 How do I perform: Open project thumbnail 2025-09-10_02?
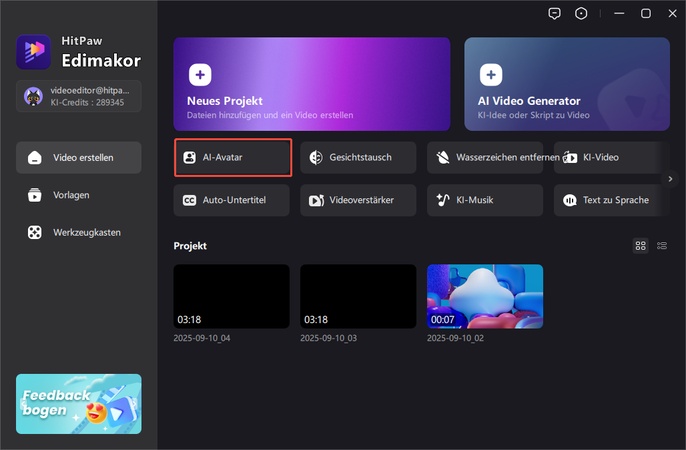pyautogui.click(x=485, y=296)
